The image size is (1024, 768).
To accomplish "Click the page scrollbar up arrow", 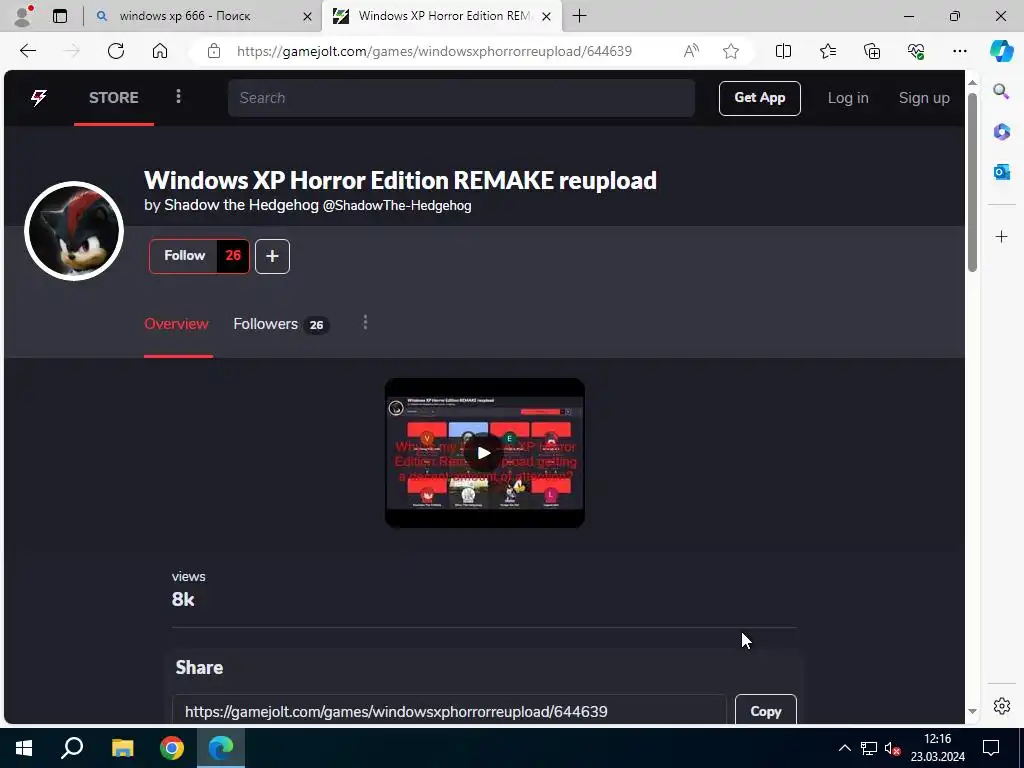I will (x=972, y=82).
